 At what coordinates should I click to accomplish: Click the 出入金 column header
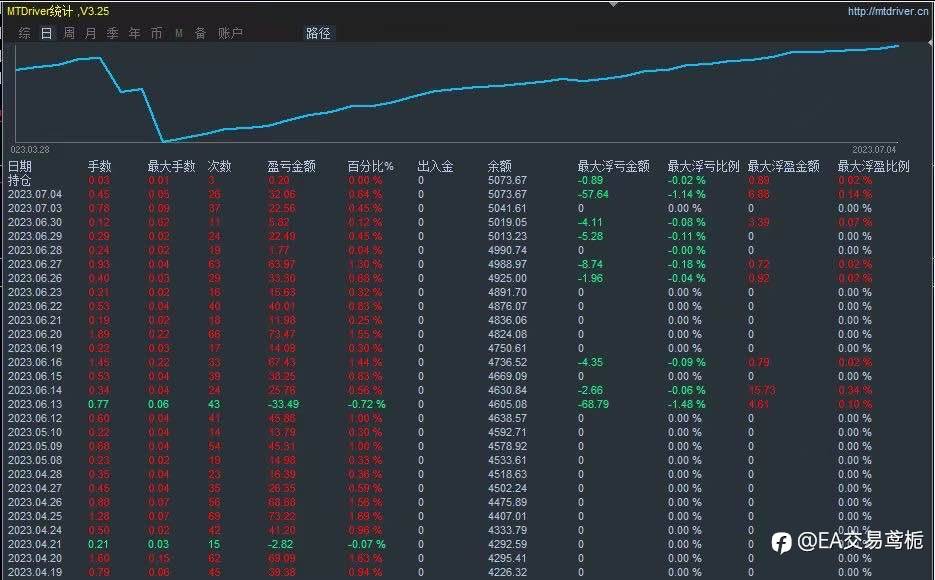click(x=435, y=166)
